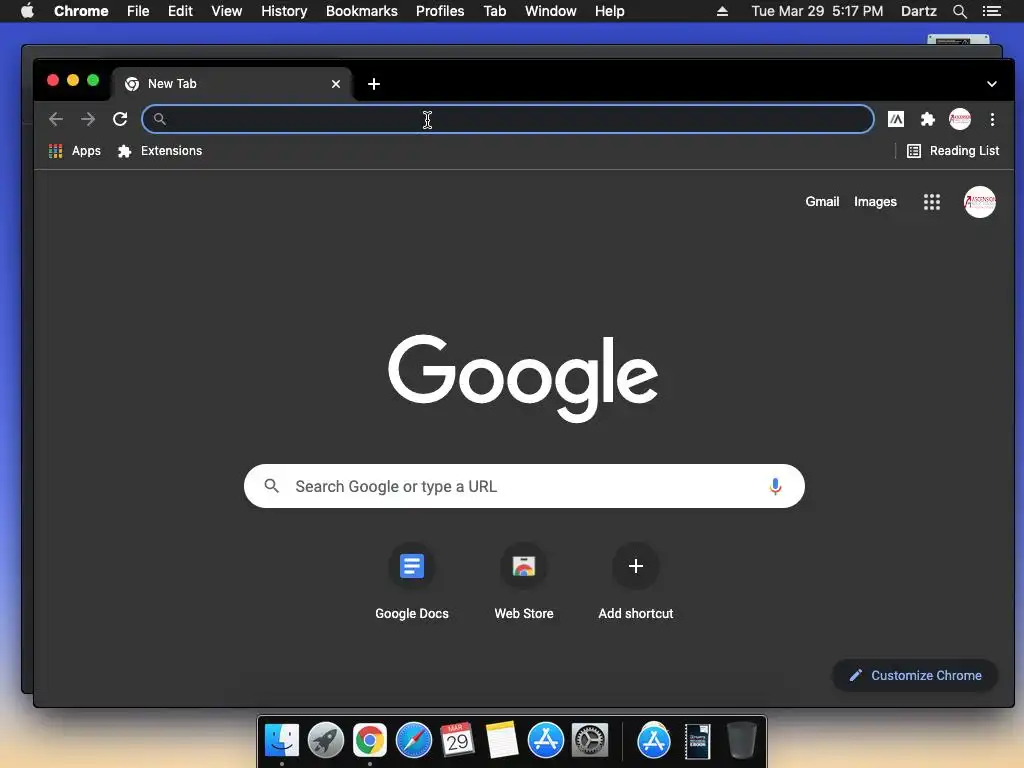Open Finder from the Dock

click(x=281, y=741)
